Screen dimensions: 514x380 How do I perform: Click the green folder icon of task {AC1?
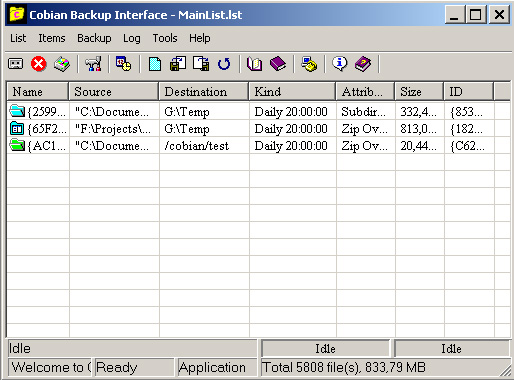17,145
